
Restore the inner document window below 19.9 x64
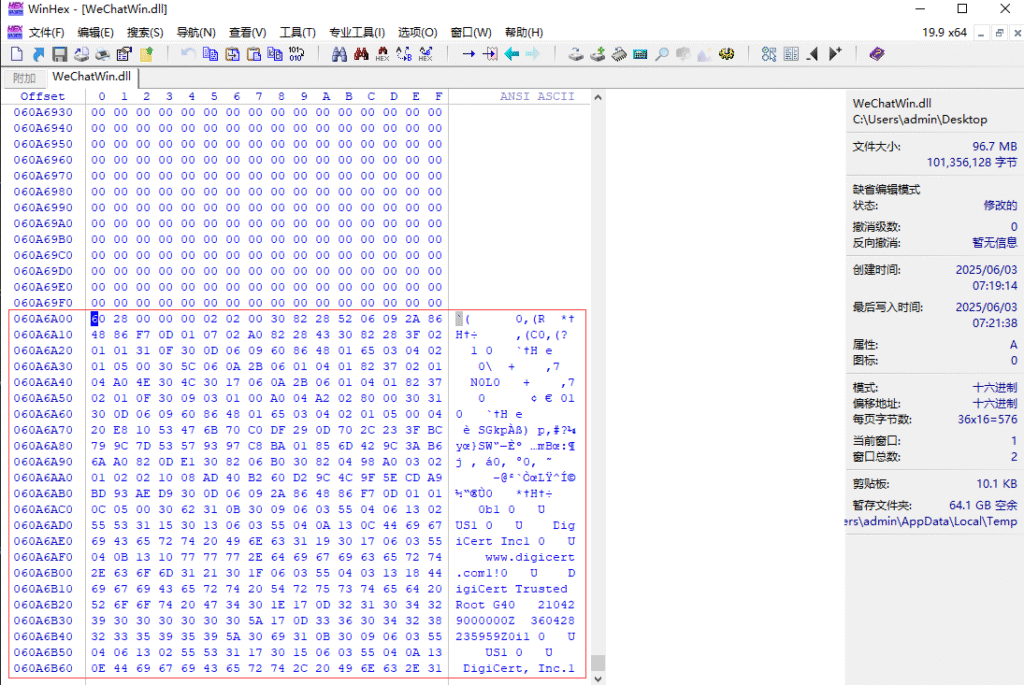coord(999,33)
